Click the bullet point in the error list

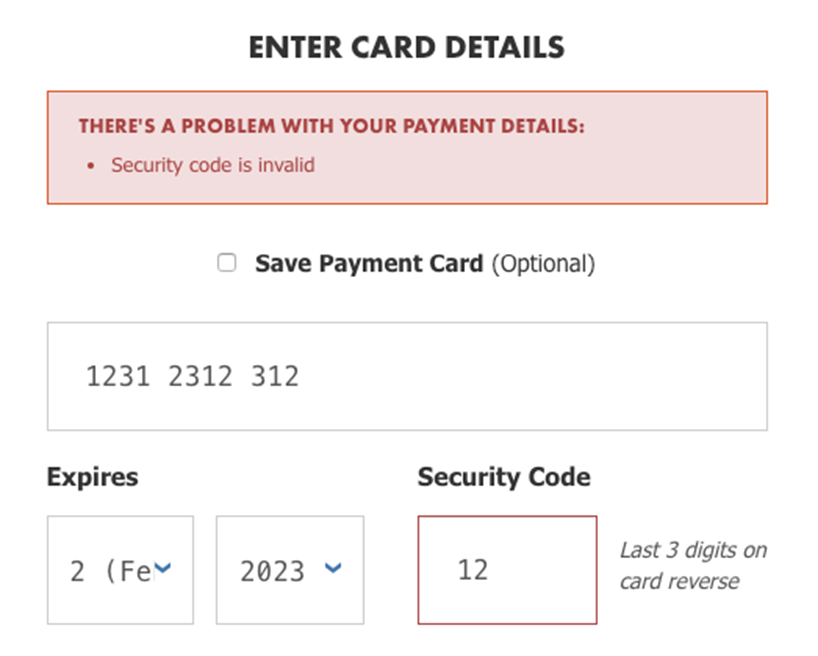pos(91,166)
